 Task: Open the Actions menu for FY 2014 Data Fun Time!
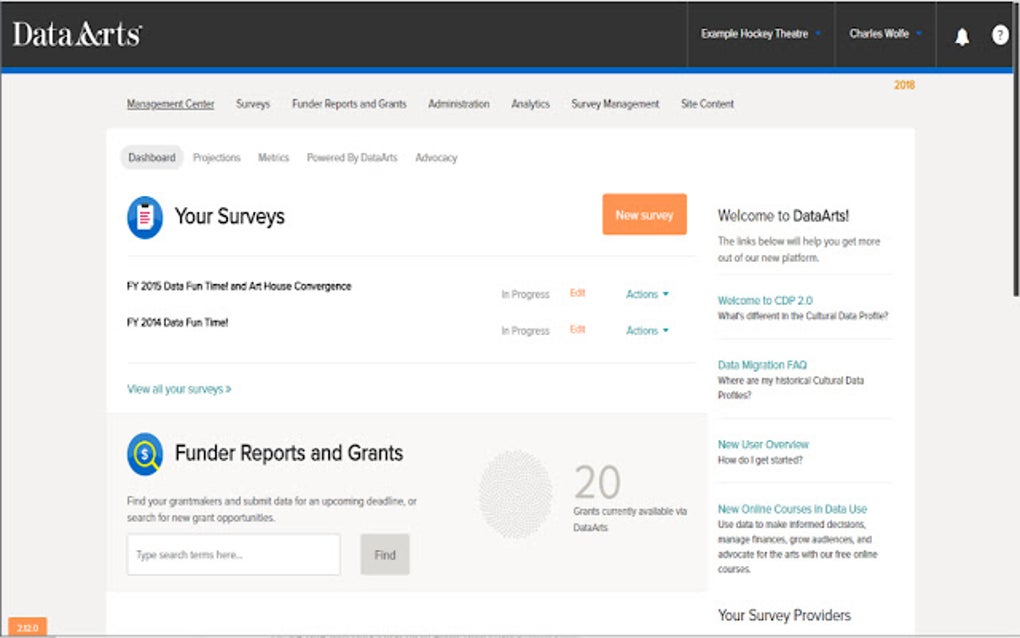(645, 330)
